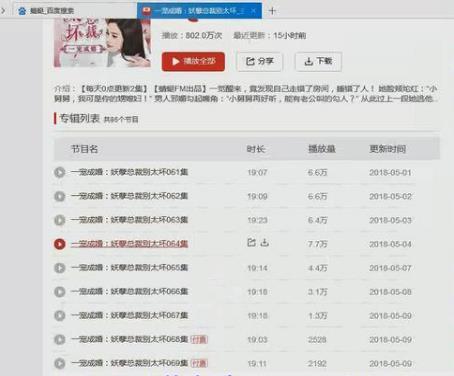Close the active album browser tab
This screenshot has width=454, height=376.
pos(254,11)
